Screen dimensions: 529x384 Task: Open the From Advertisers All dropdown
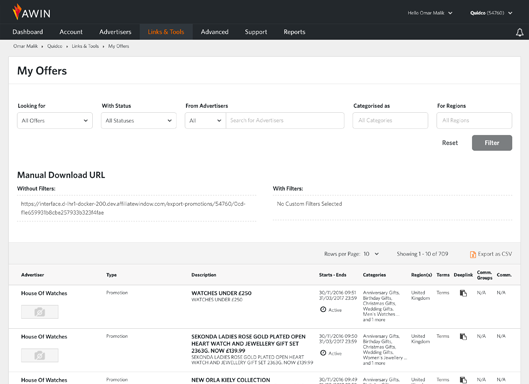coord(205,120)
